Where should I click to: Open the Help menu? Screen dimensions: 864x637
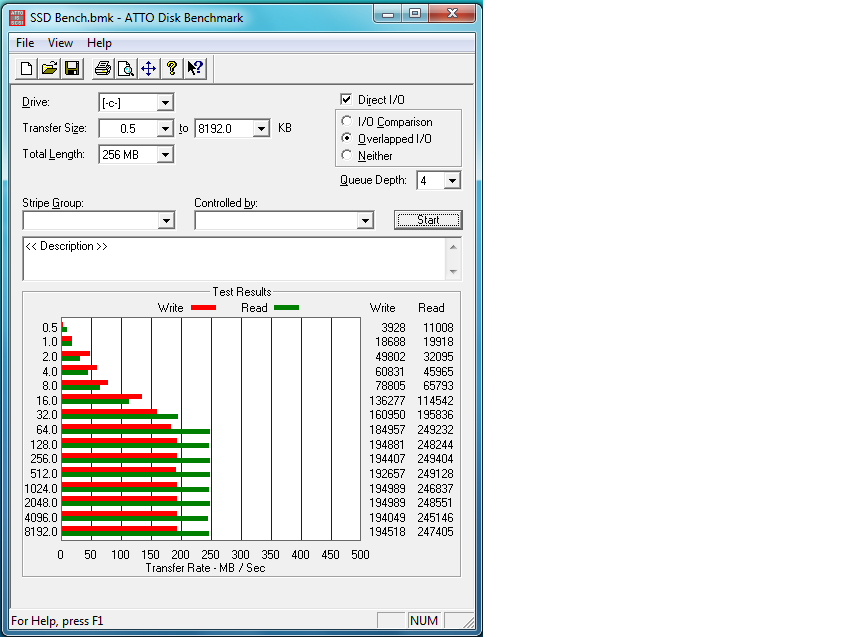coord(99,43)
